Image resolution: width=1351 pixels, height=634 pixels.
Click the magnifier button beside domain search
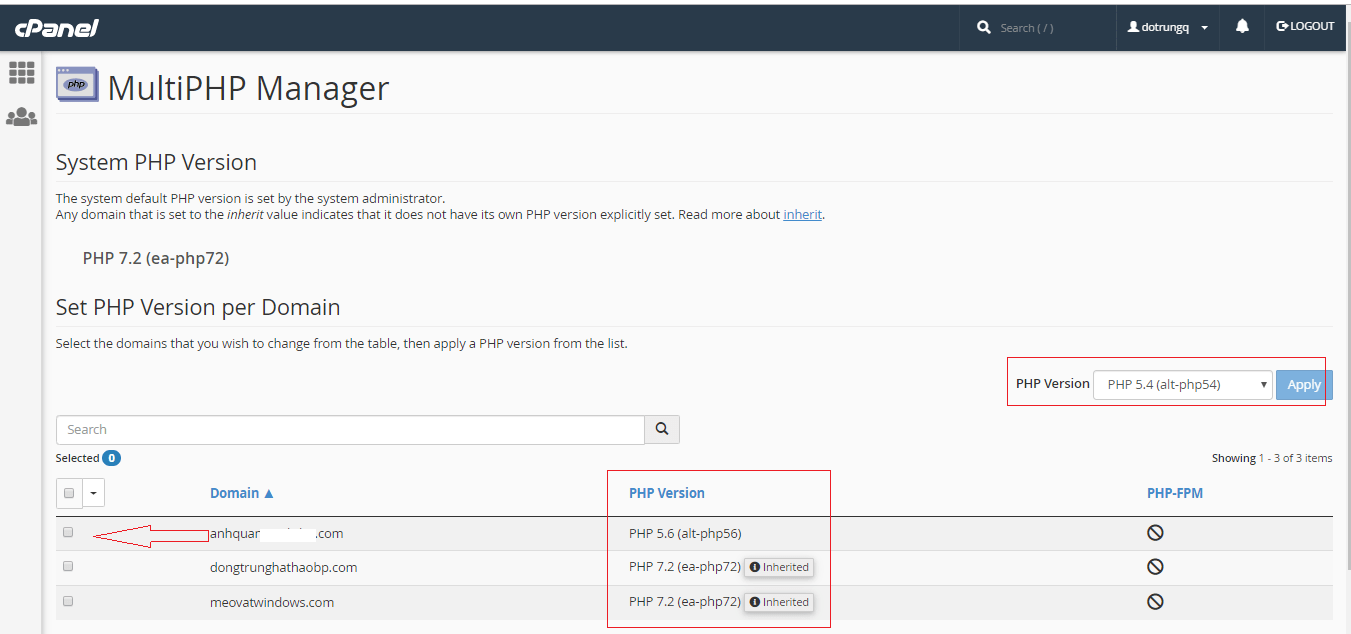click(x=662, y=429)
